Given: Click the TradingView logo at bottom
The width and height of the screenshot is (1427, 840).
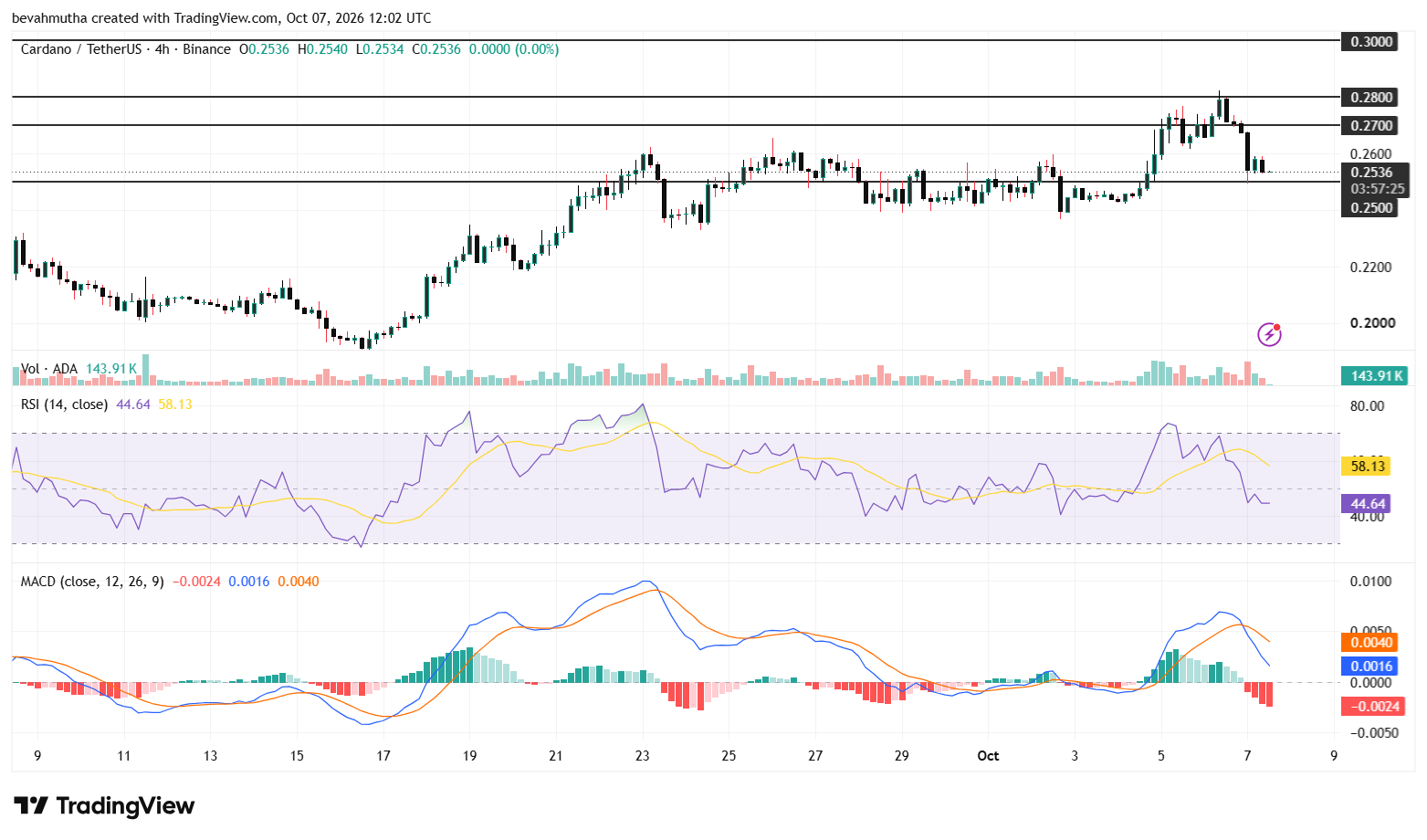Looking at the screenshot, I should pyautogui.click(x=104, y=805).
